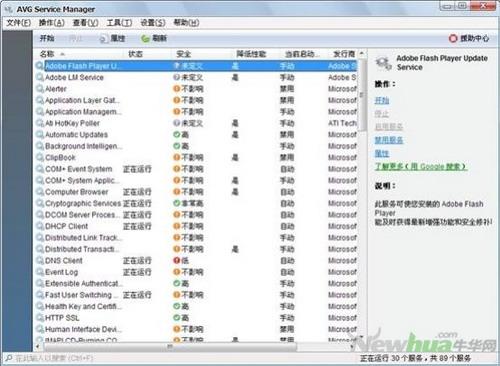
Task: Click icon beside DNS Client
Action: coord(40,260)
